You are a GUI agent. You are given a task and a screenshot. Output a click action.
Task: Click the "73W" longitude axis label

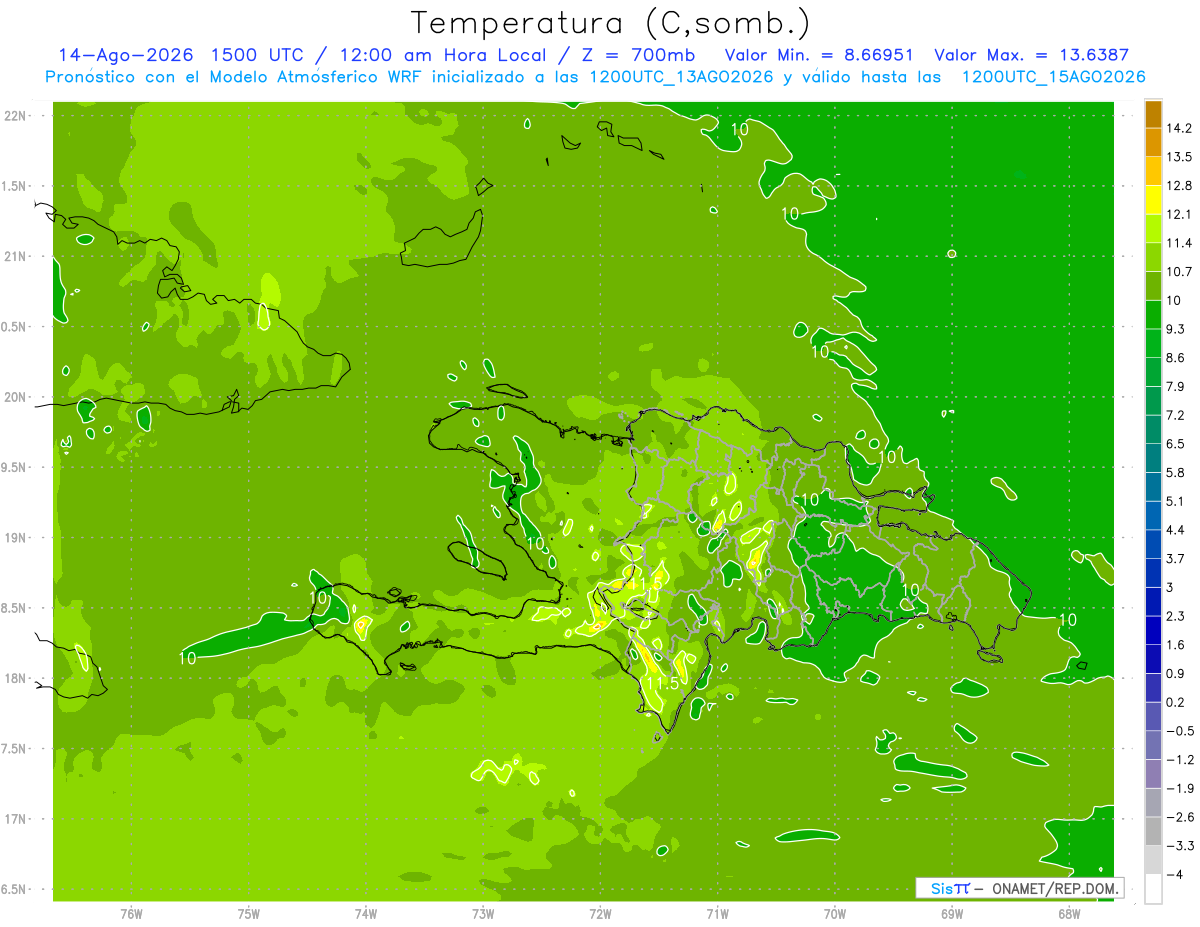[483, 913]
